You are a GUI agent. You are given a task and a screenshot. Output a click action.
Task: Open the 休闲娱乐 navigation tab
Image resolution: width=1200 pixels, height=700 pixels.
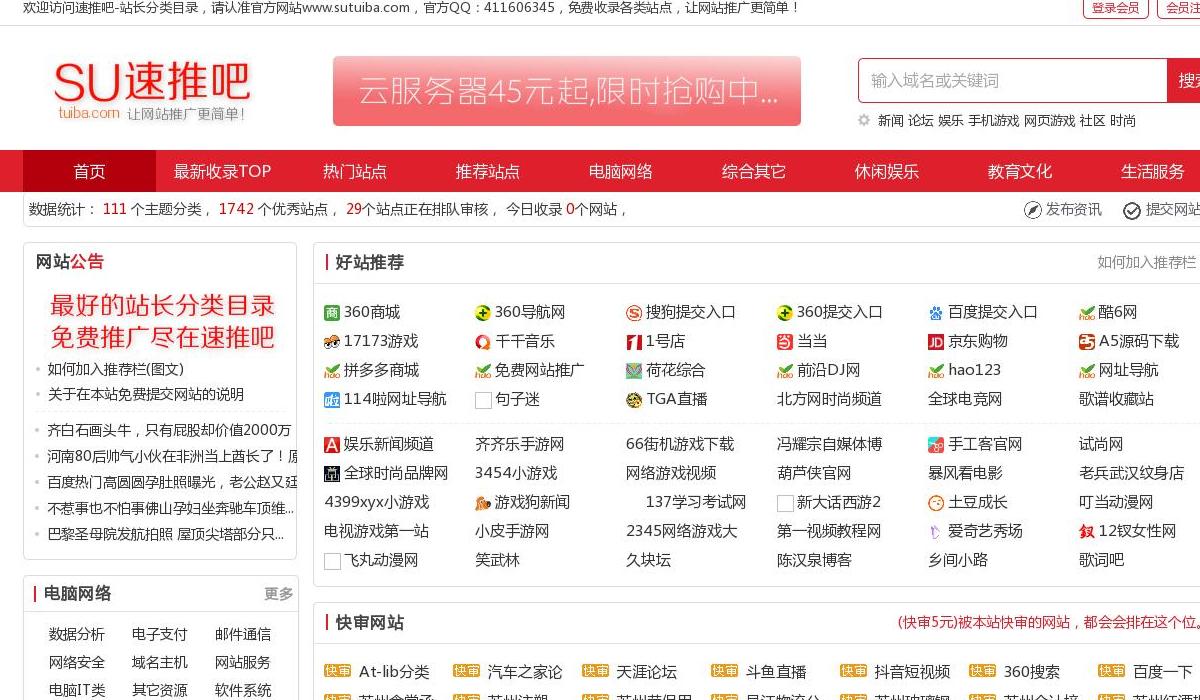click(887, 171)
